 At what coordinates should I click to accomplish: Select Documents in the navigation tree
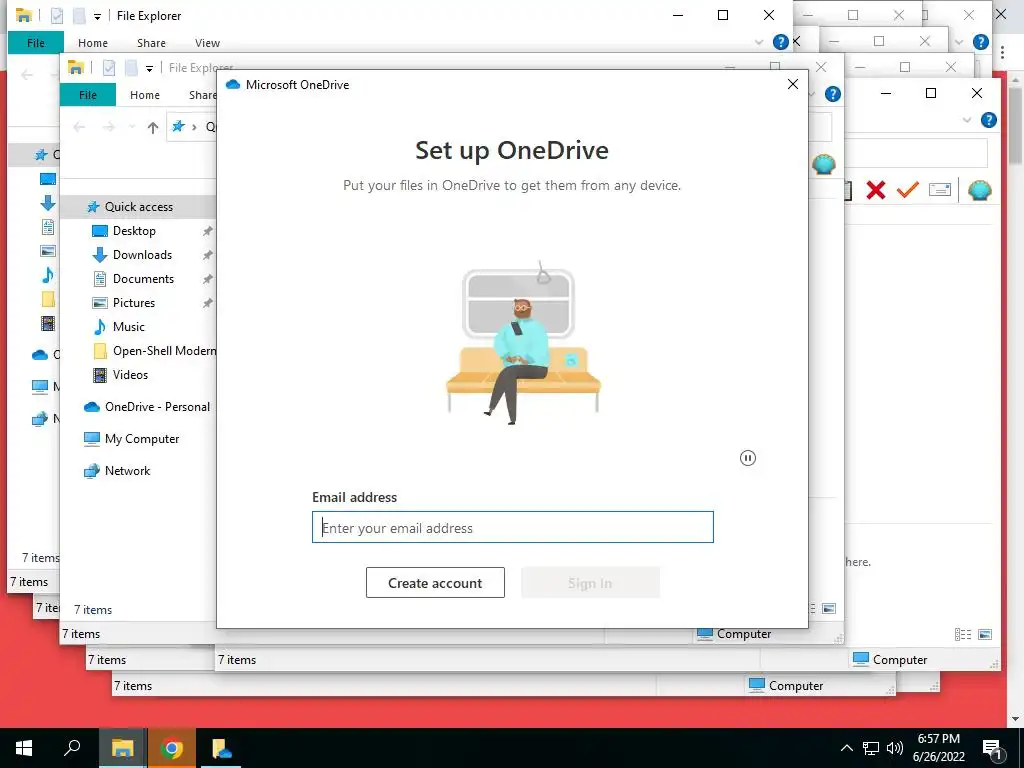[143, 279]
